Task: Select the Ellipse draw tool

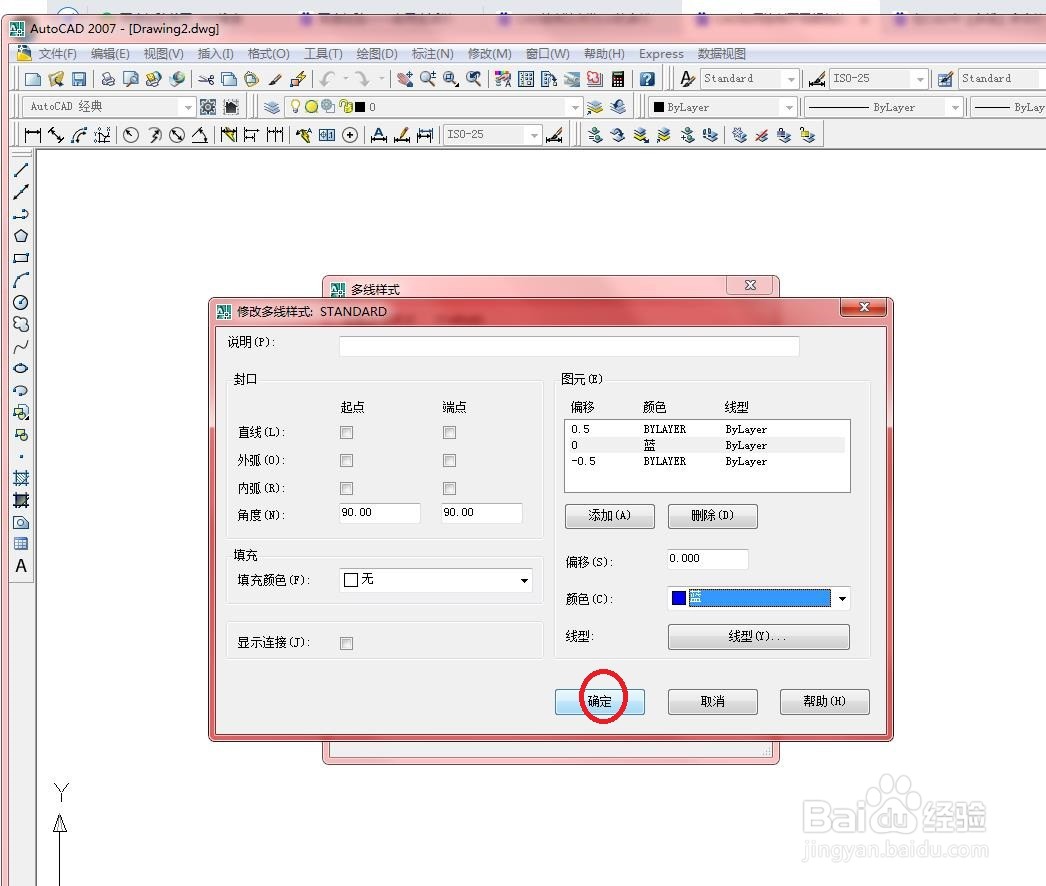Action: [x=21, y=368]
